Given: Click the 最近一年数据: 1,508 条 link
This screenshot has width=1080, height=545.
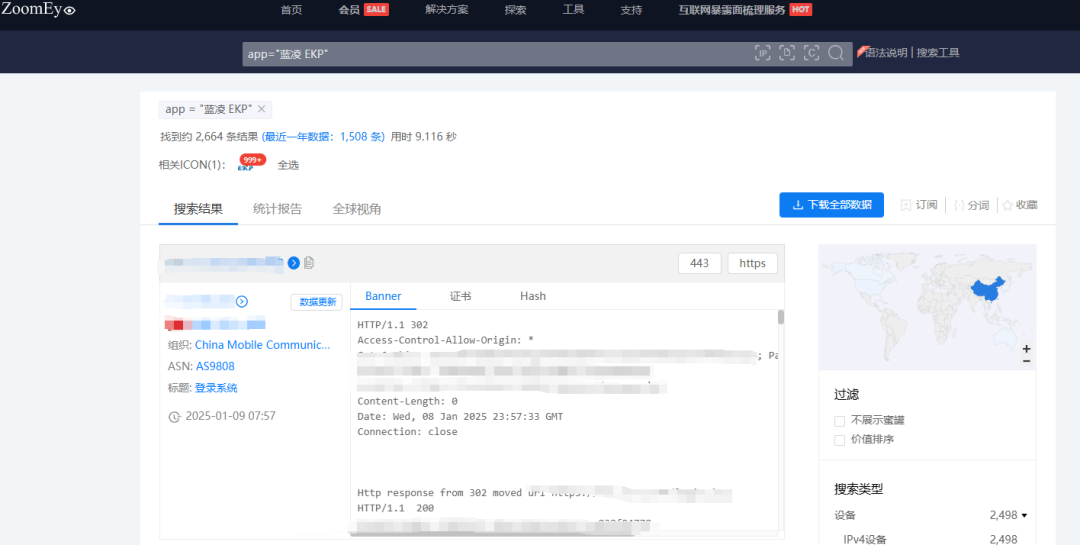Looking at the screenshot, I should coord(323,136).
